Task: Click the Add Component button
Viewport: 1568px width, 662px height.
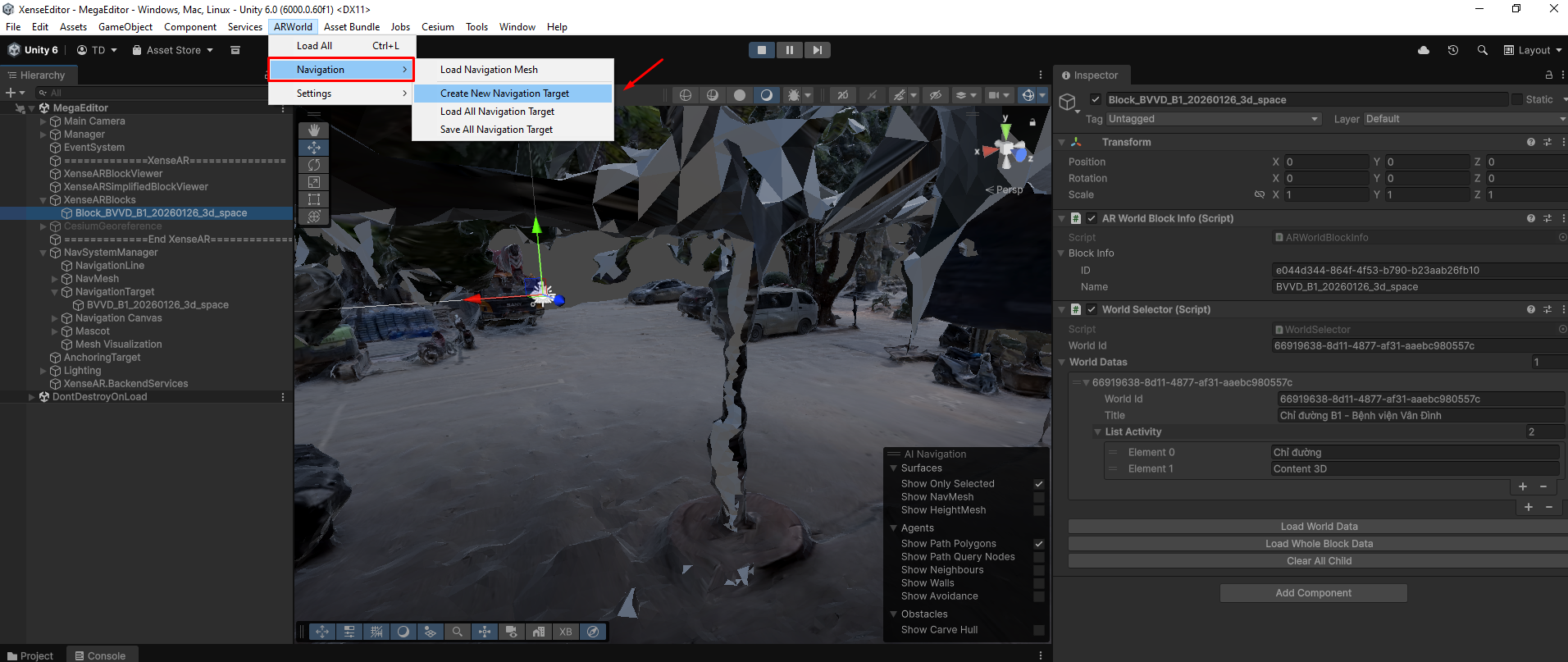Action: coord(1313,593)
